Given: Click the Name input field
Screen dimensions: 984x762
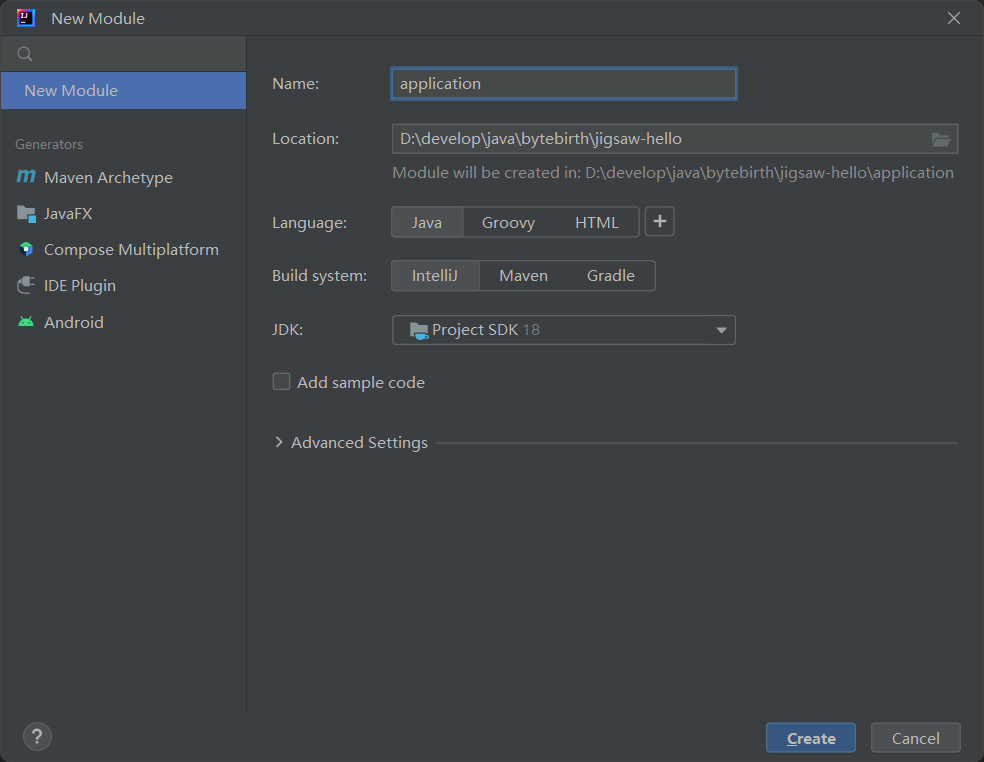Looking at the screenshot, I should coord(564,83).
